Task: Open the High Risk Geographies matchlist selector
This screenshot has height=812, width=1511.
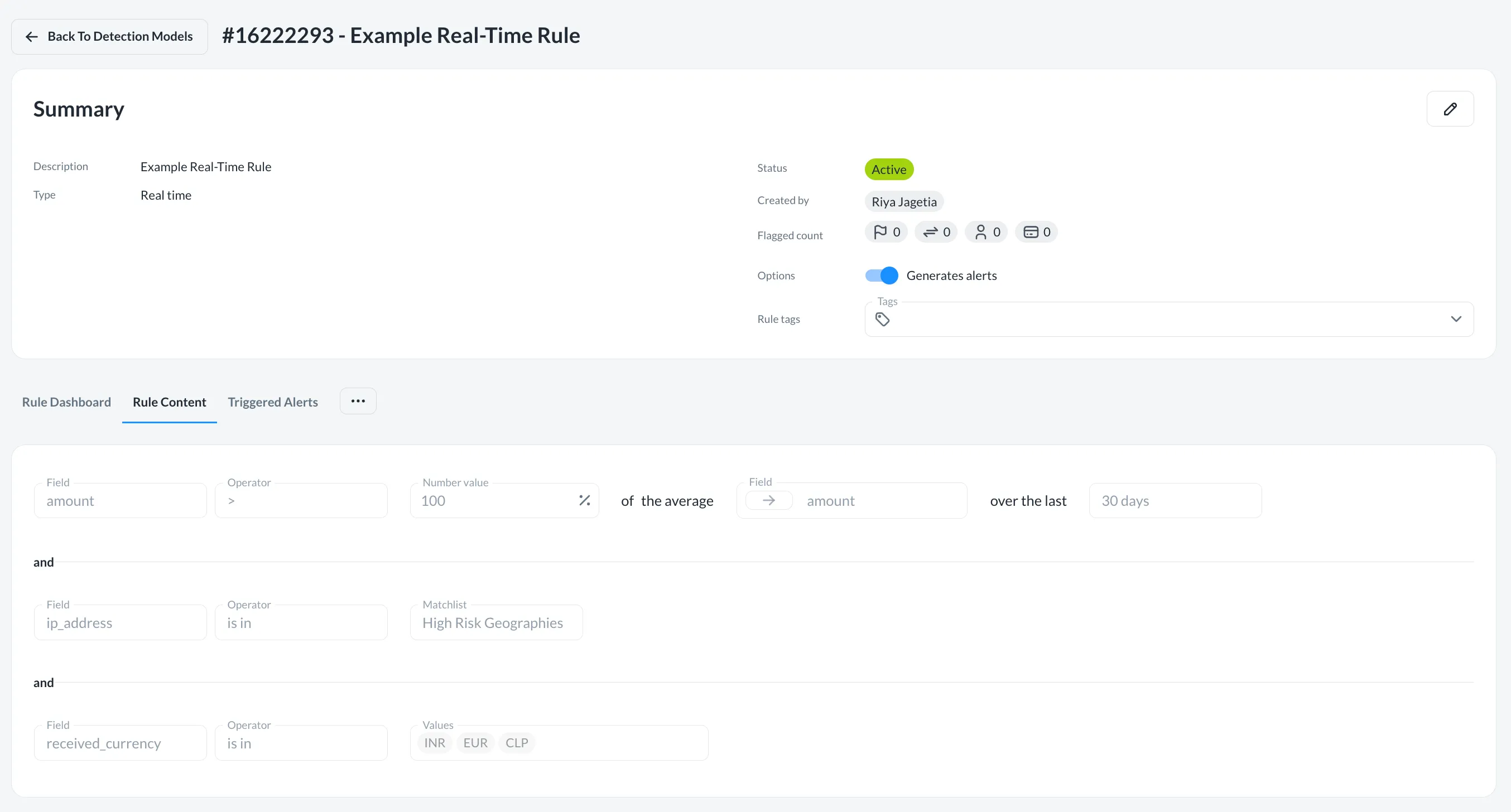Action: click(x=495, y=622)
